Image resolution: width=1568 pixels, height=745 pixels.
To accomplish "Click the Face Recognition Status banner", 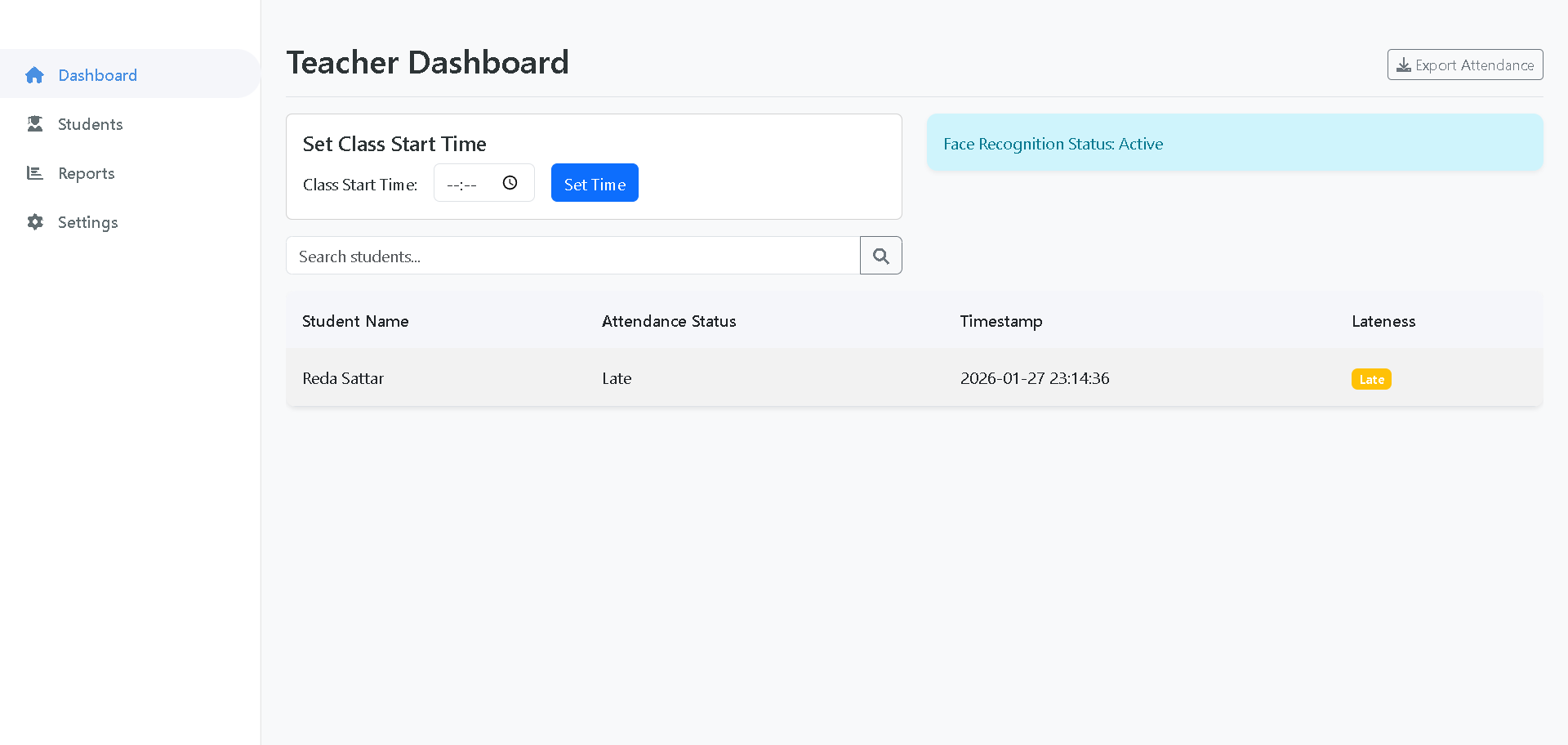I will (1233, 143).
